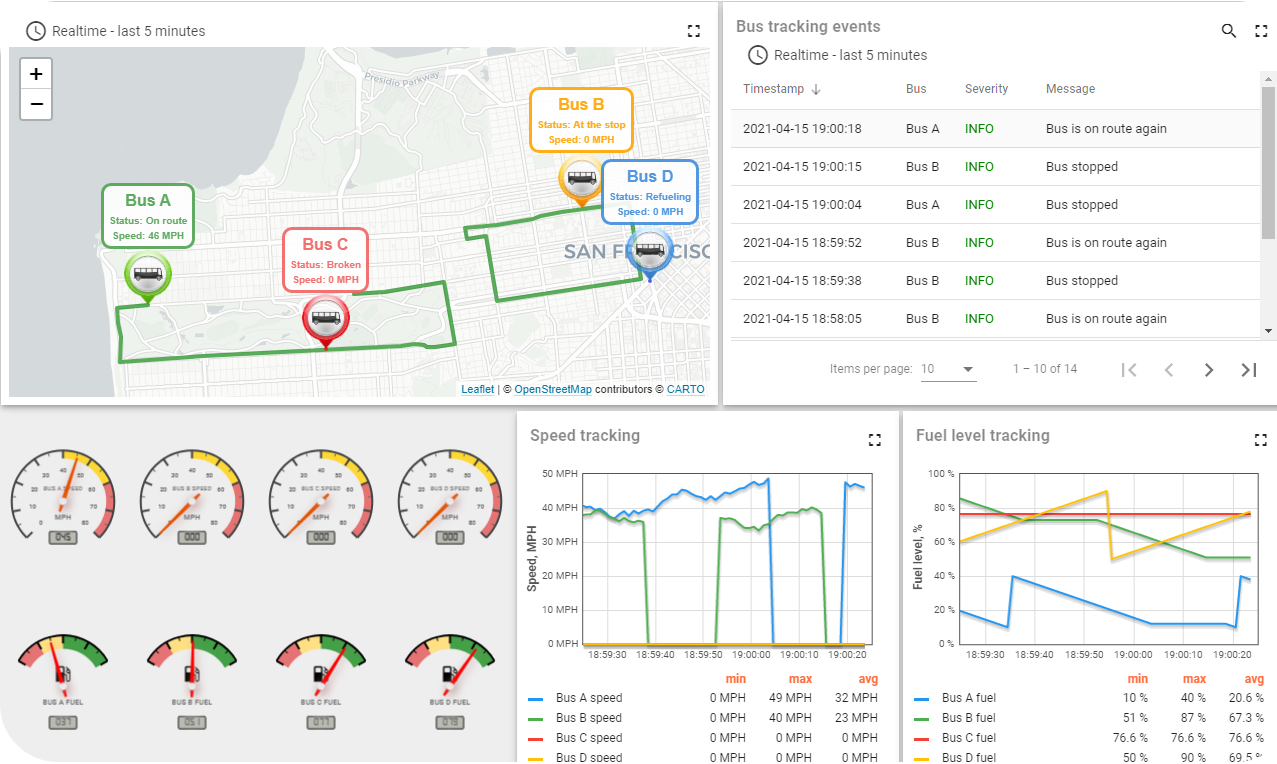Click the Bus D fuel gauge

coord(450,679)
